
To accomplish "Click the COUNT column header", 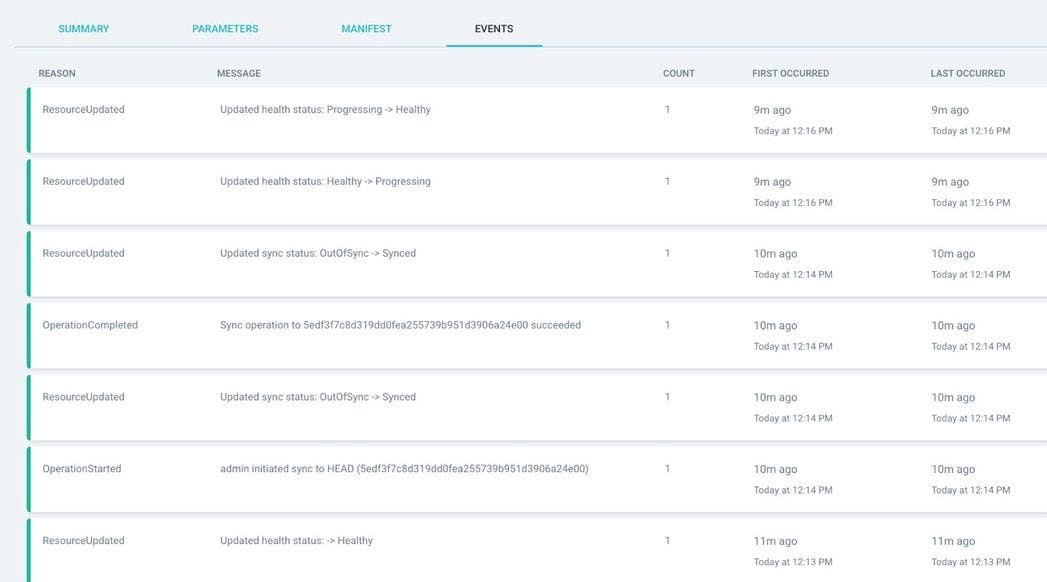I will point(678,72).
